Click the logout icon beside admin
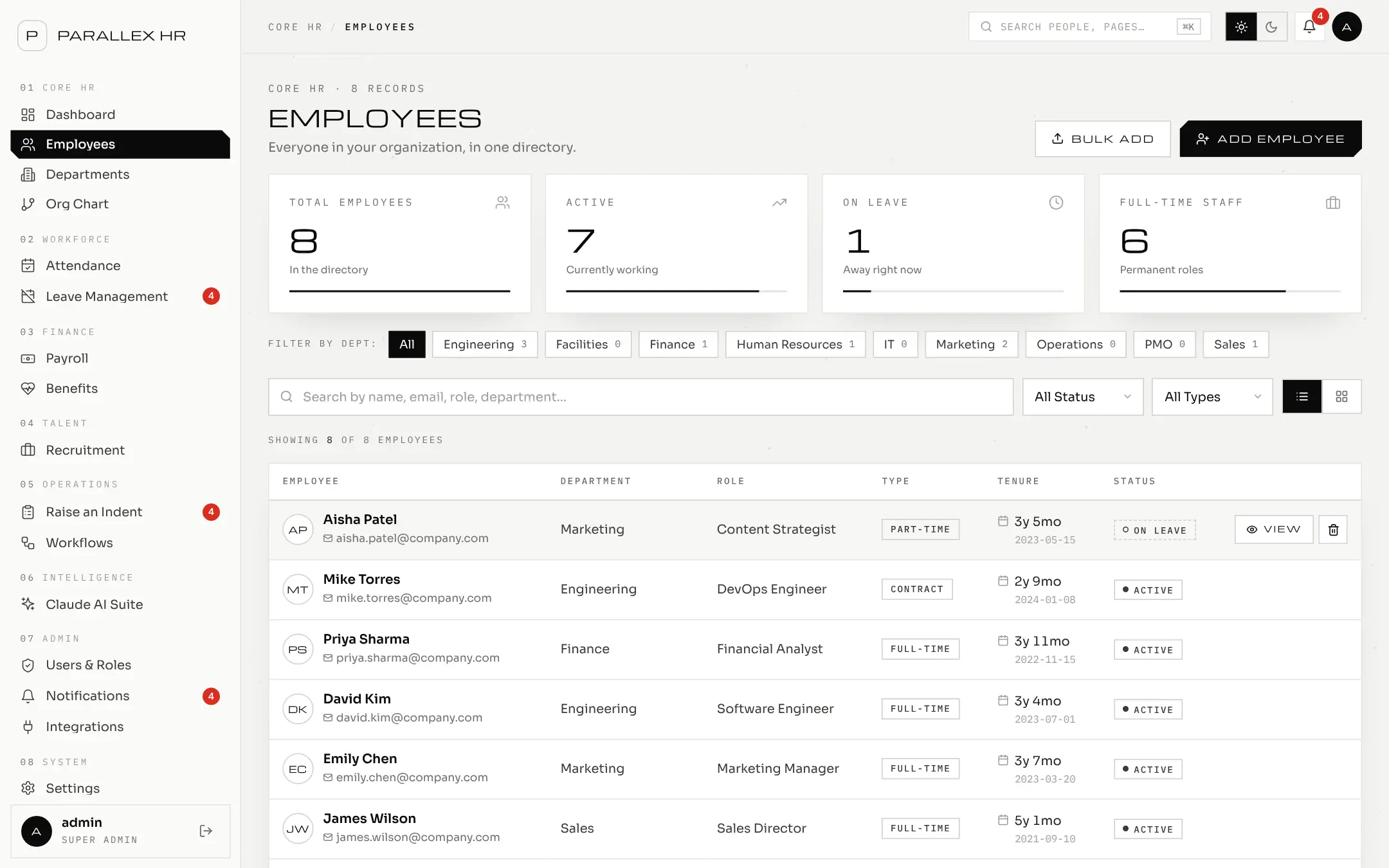1389x868 pixels. pyautogui.click(x=206, y=831)
